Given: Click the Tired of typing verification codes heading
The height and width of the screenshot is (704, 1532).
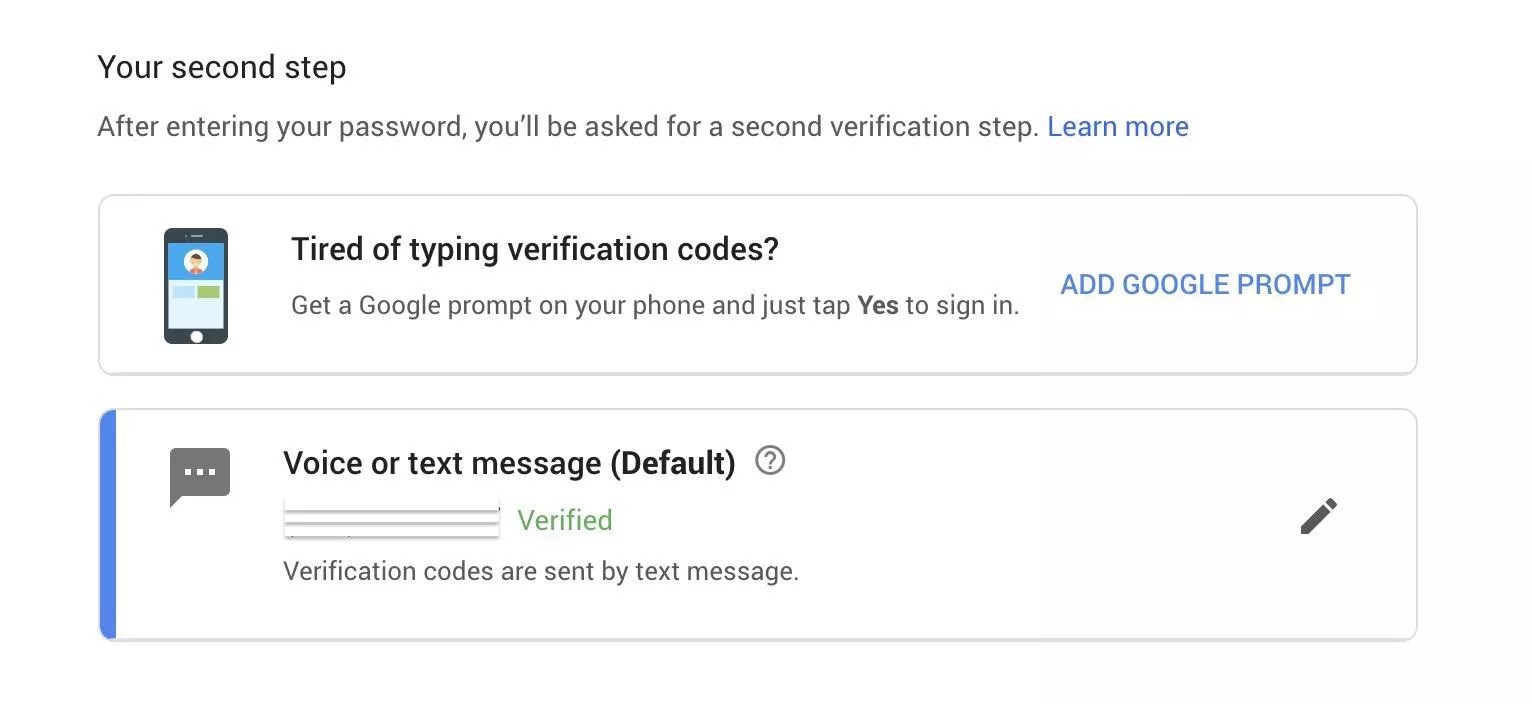Looking at the screenshot, I should 534,249.
